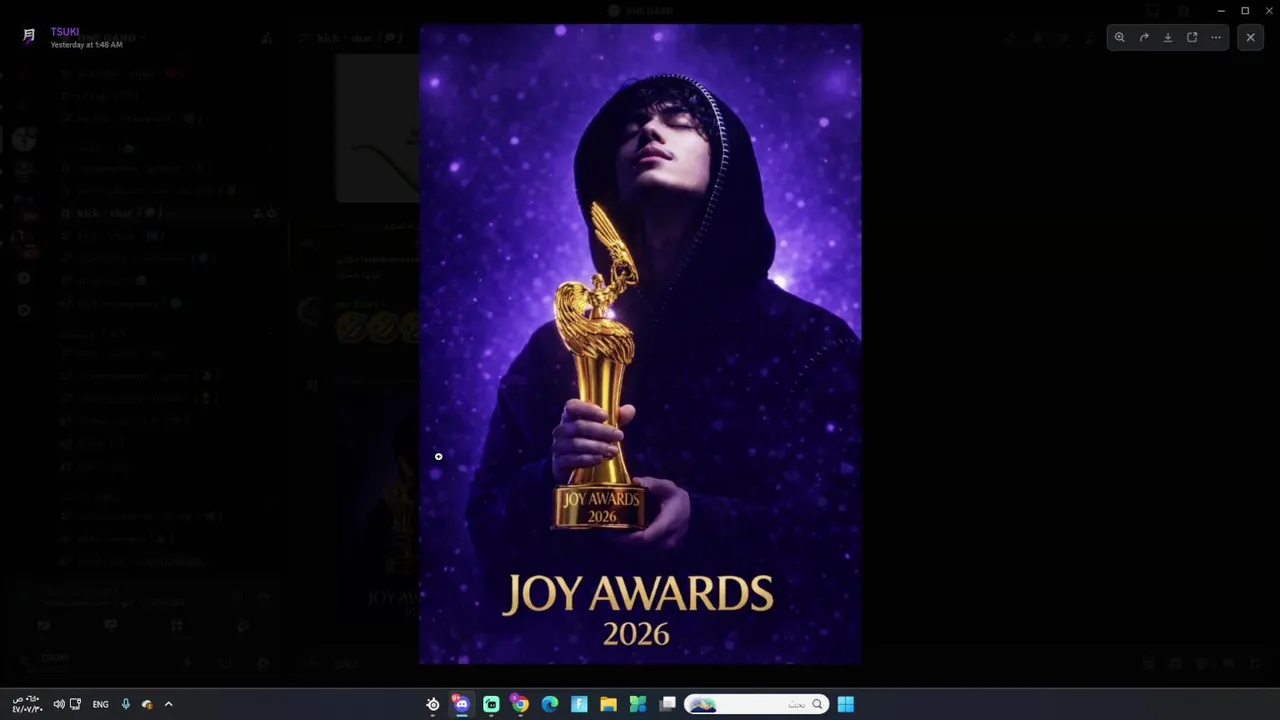
Task: Launch Google Chrome from the taskbar
Action: [x=520, y=704]
